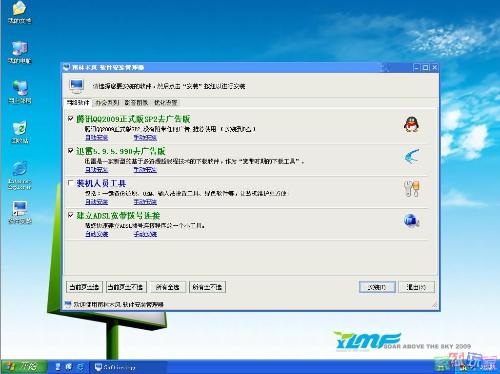Open the software installer desktop shortcut below Internet Explorer

pos(20,208)
